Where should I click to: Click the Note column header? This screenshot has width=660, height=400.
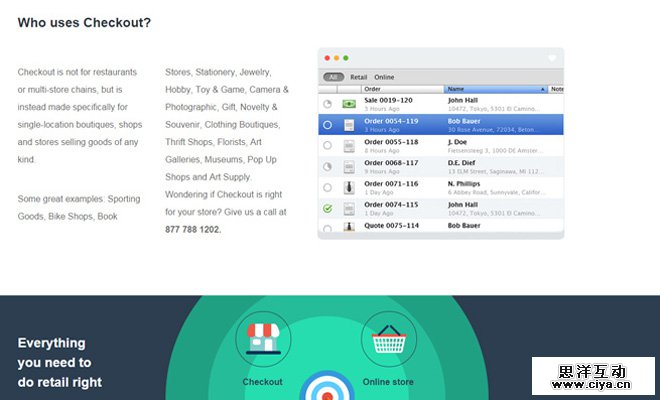[557, 89]
